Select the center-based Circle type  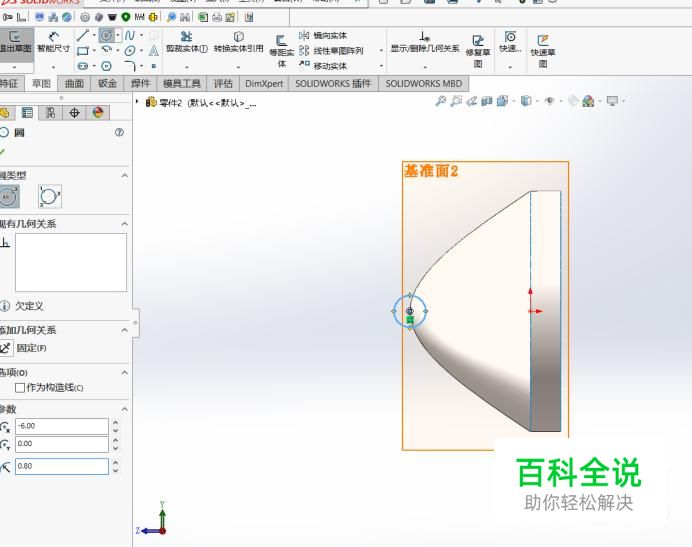pos(9,196)
